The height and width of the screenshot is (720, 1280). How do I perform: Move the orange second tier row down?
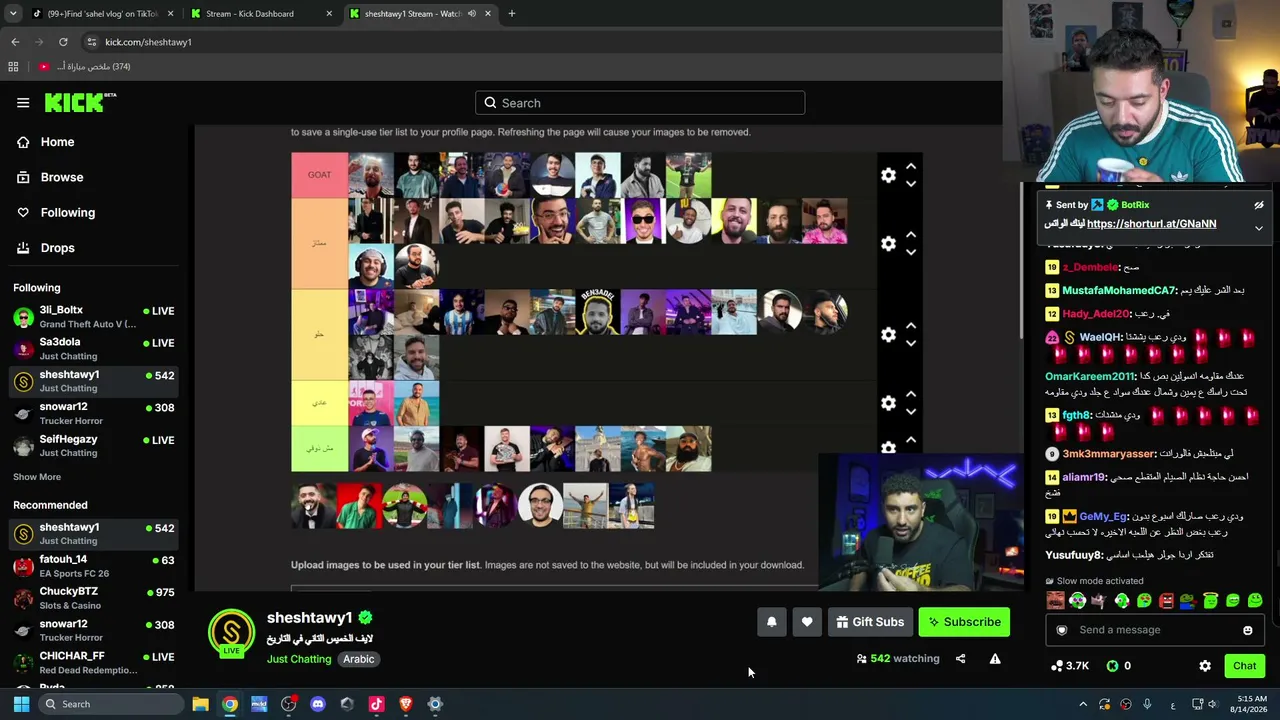click(x=910, y=252)
